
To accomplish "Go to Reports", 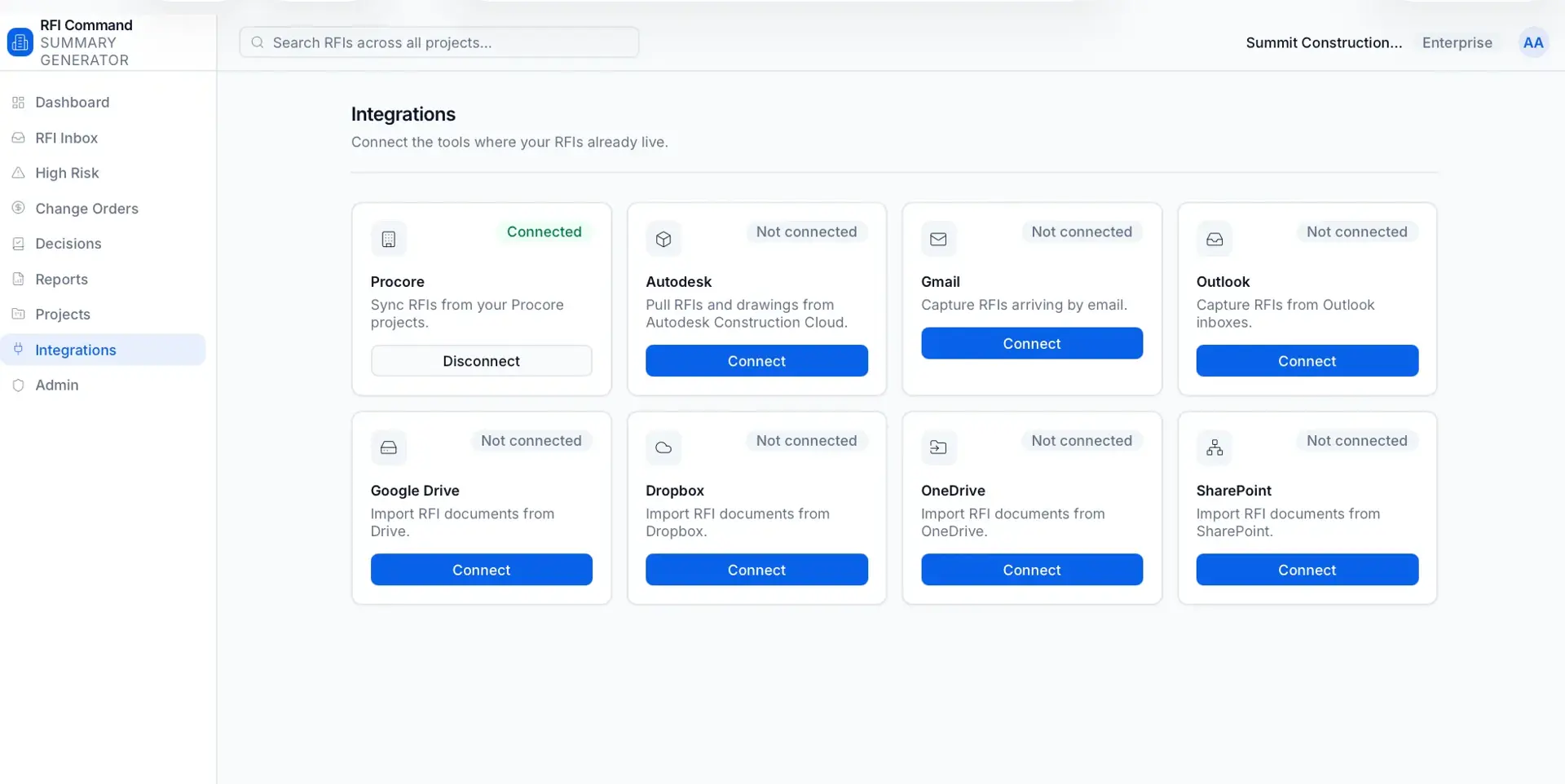I will [103, 279].
